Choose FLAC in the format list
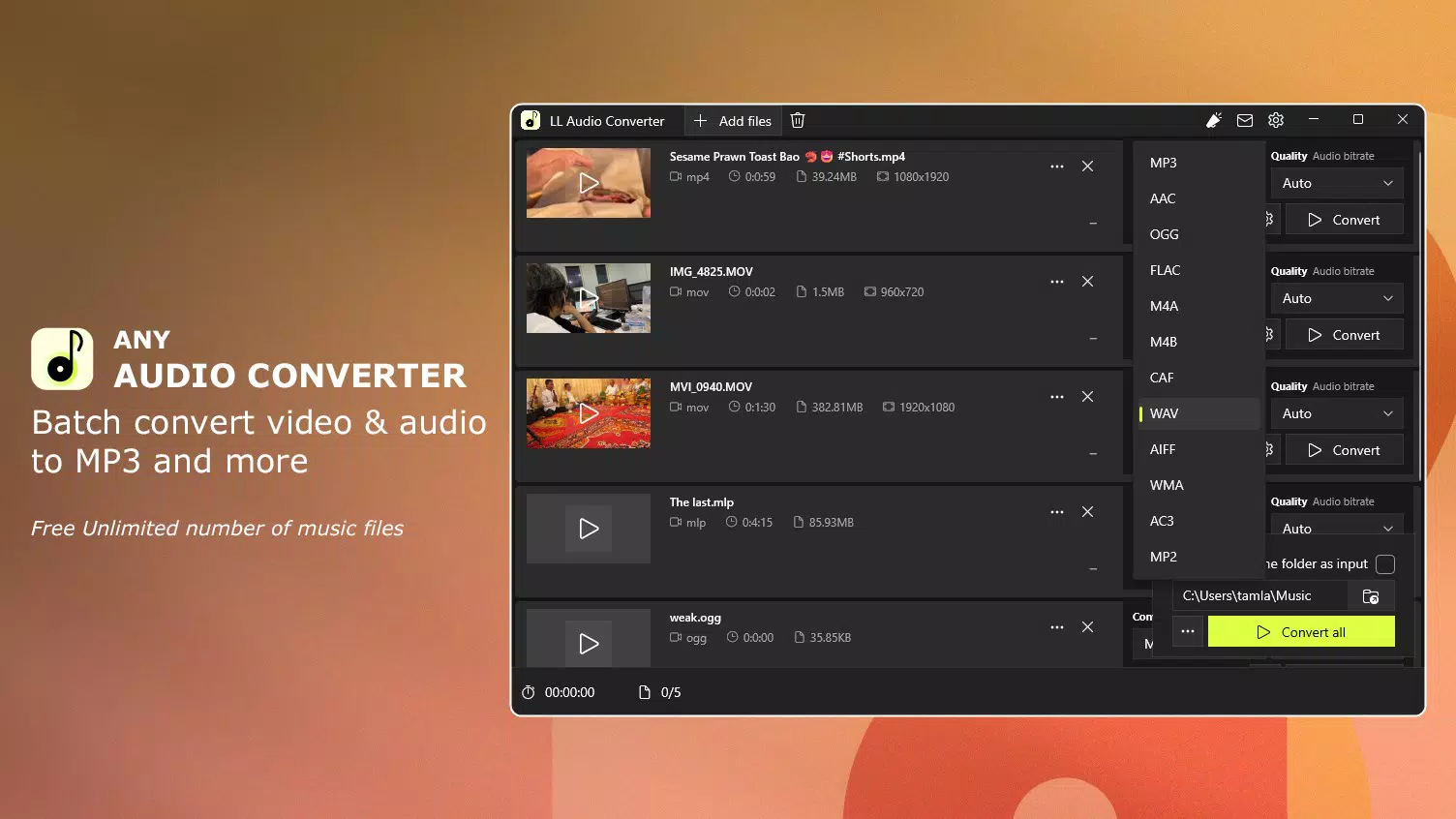Image resolution: width=1456 pixels, height=819 pixels. point(1198,270)
